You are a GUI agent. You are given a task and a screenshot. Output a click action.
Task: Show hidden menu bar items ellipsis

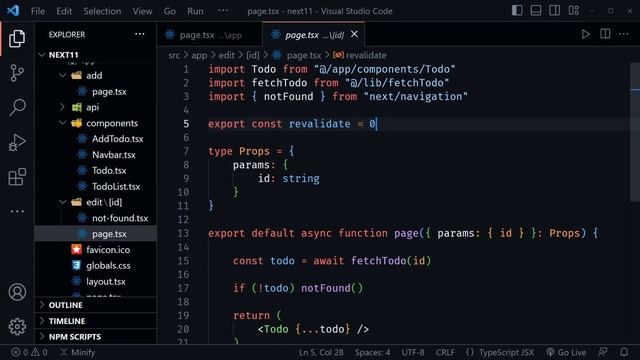(x=223, y=11)
